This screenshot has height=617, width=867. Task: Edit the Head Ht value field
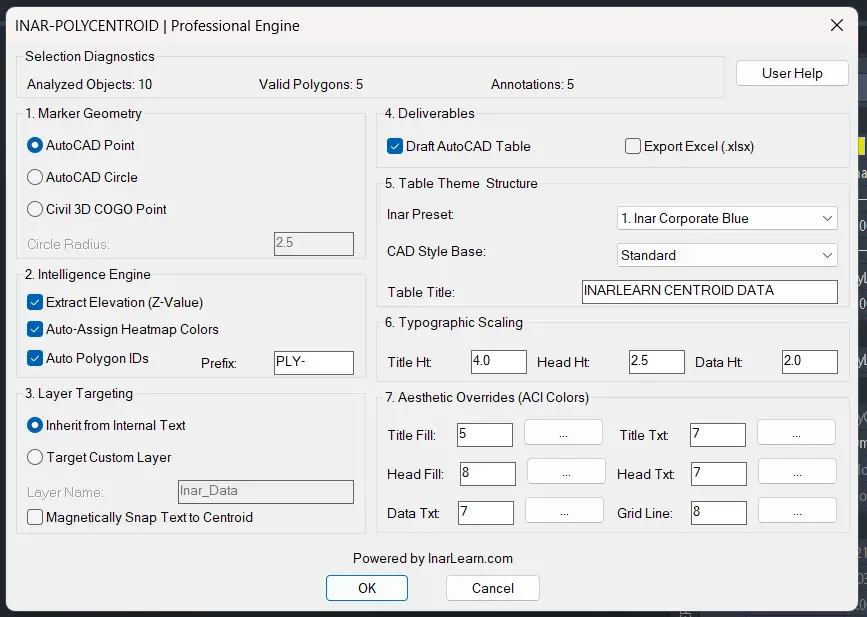pos(657,362)
